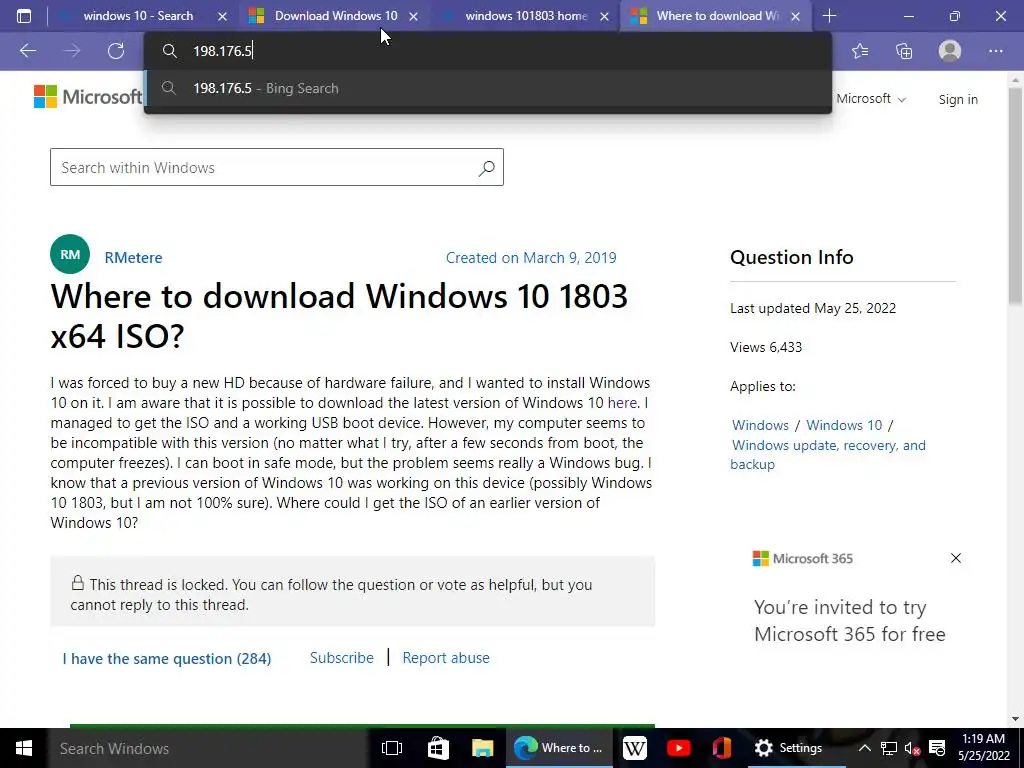Image resolution: width=1024 pixels, height=768 pixels.
Task: Click the 'Views 6,433' text
Action: click(x=766, y=347)
